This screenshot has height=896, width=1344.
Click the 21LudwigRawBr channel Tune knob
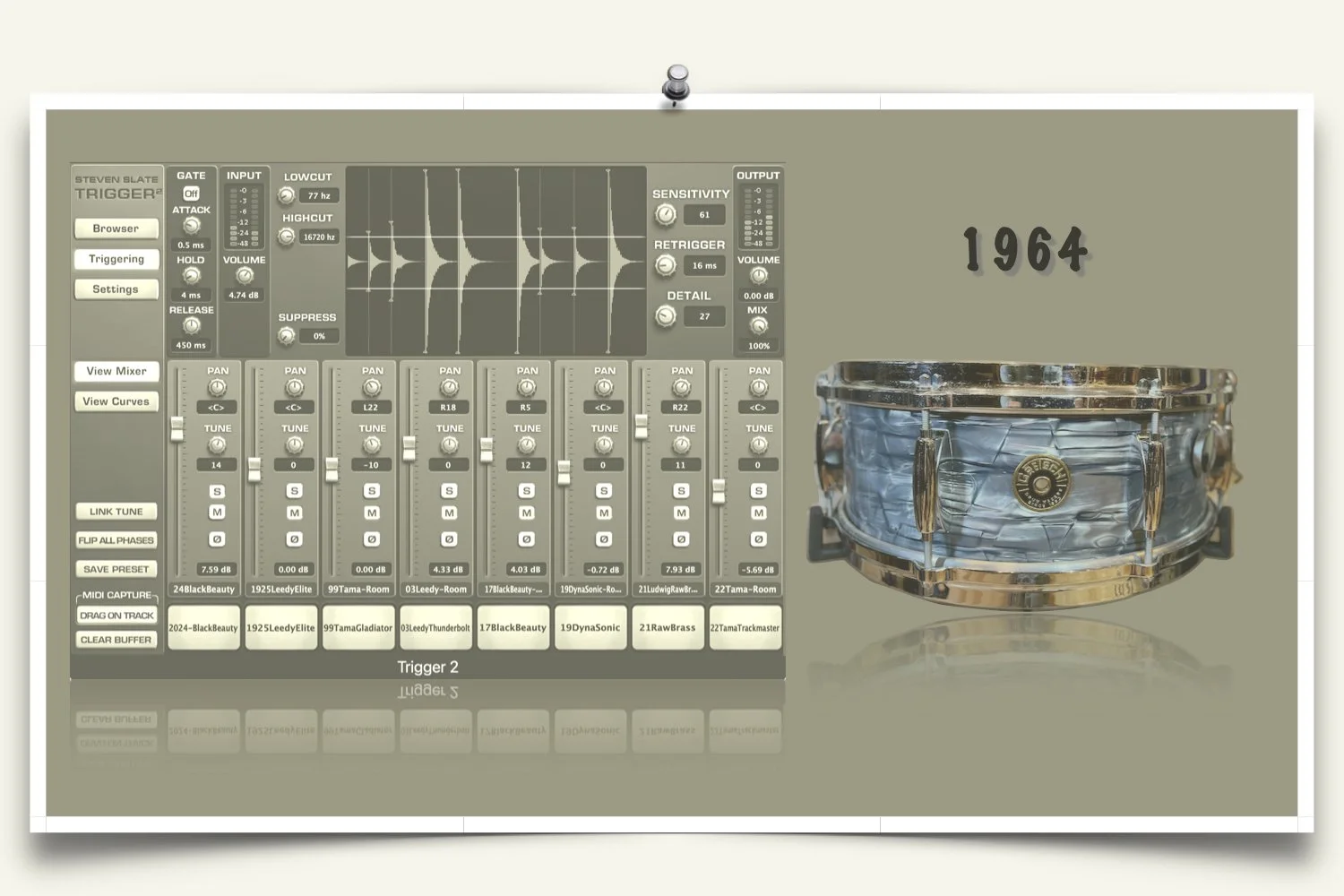point(681,445)
